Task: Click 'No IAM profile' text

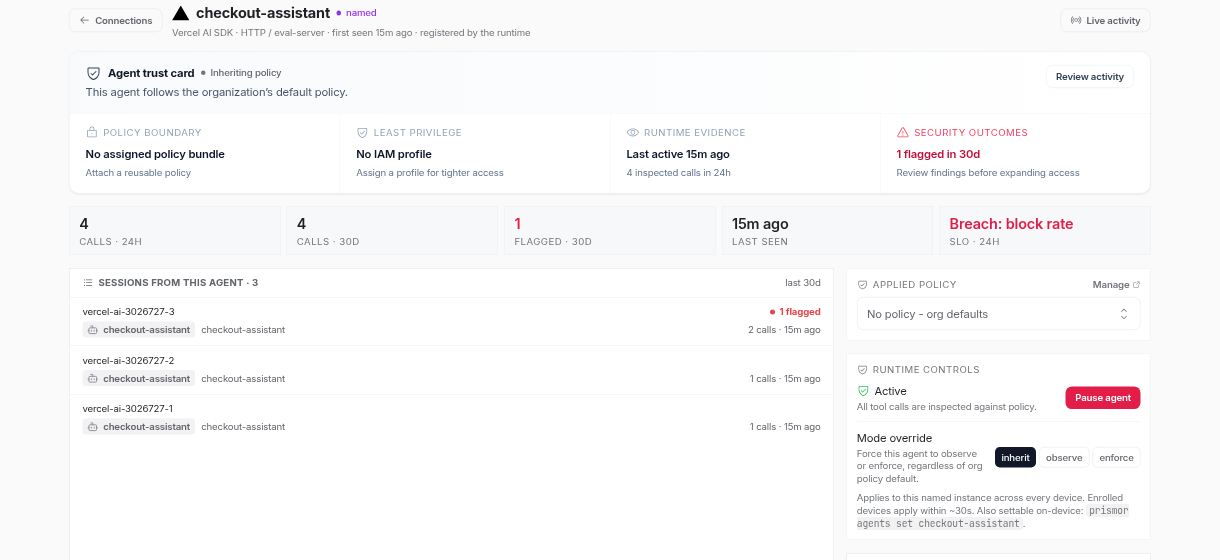Action: click(x=394, y=154)
